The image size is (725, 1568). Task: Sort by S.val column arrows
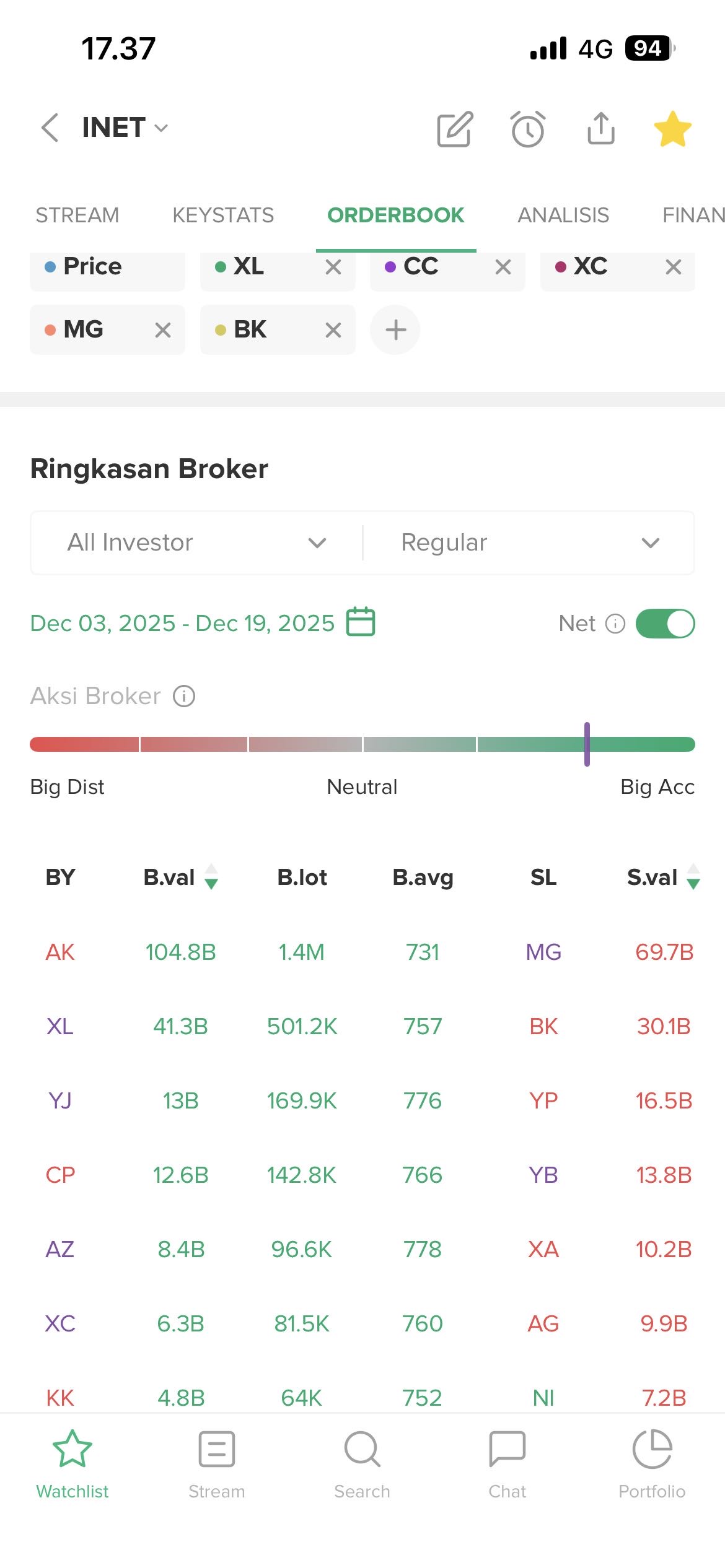(x=693, y=877)
